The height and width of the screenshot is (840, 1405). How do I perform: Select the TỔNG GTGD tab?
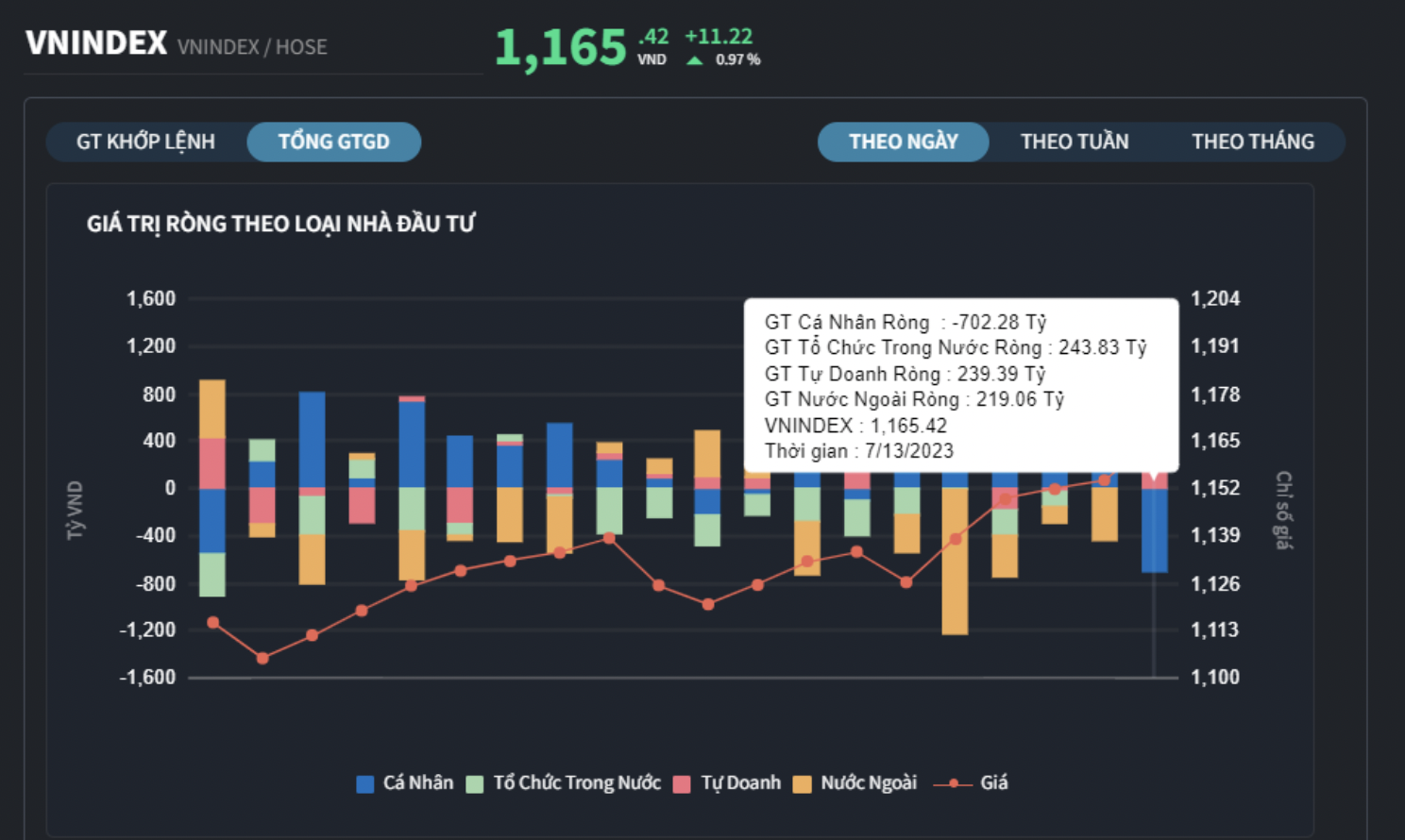(333, 142)
